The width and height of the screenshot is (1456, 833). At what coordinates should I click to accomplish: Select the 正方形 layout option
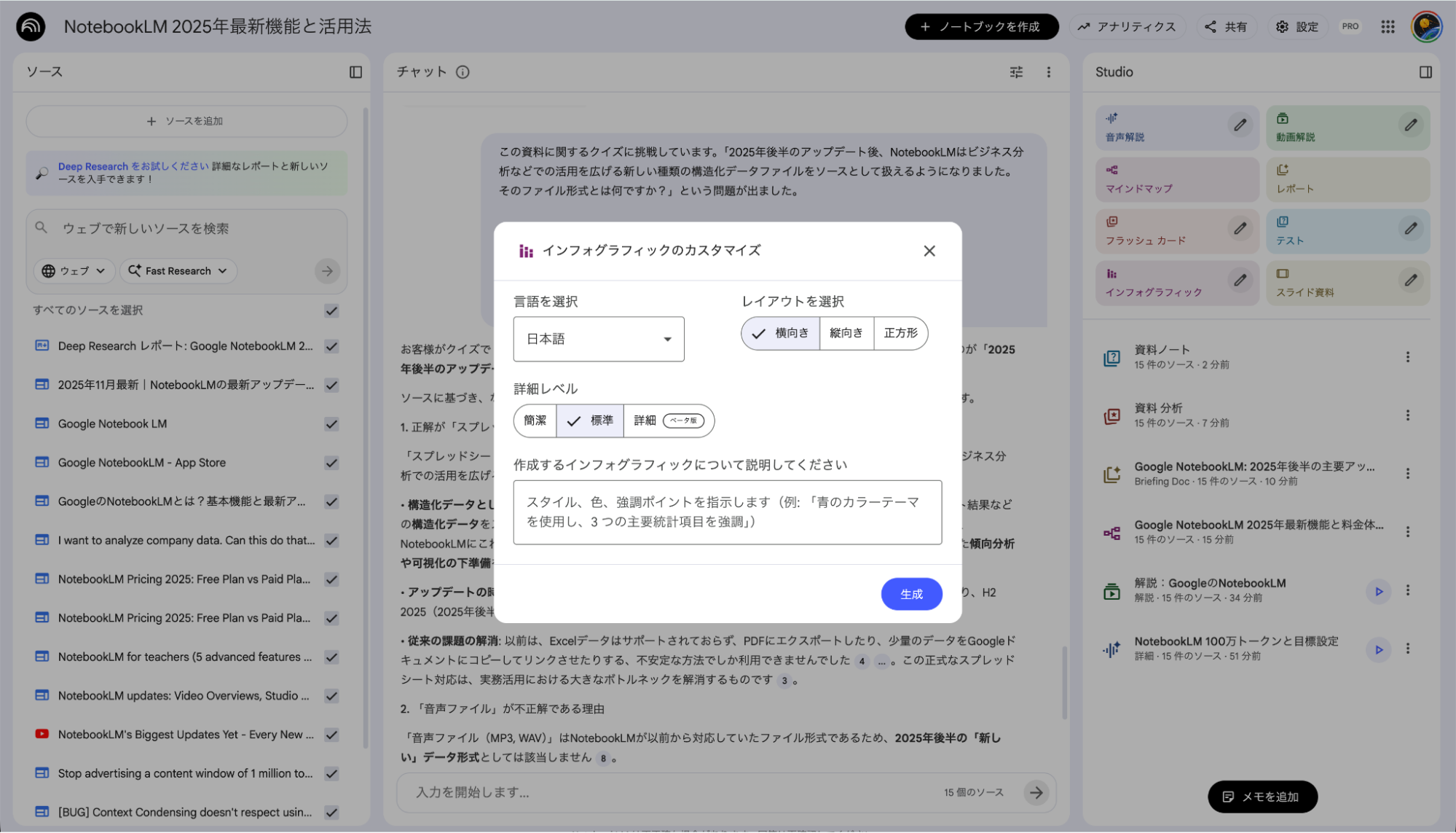click(900, 333)
